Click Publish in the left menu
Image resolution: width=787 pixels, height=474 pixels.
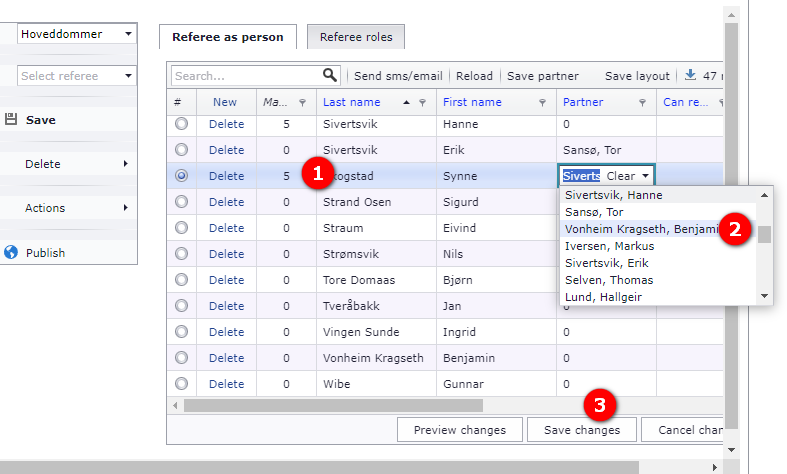pyautogui.click(x=45, y=253)
